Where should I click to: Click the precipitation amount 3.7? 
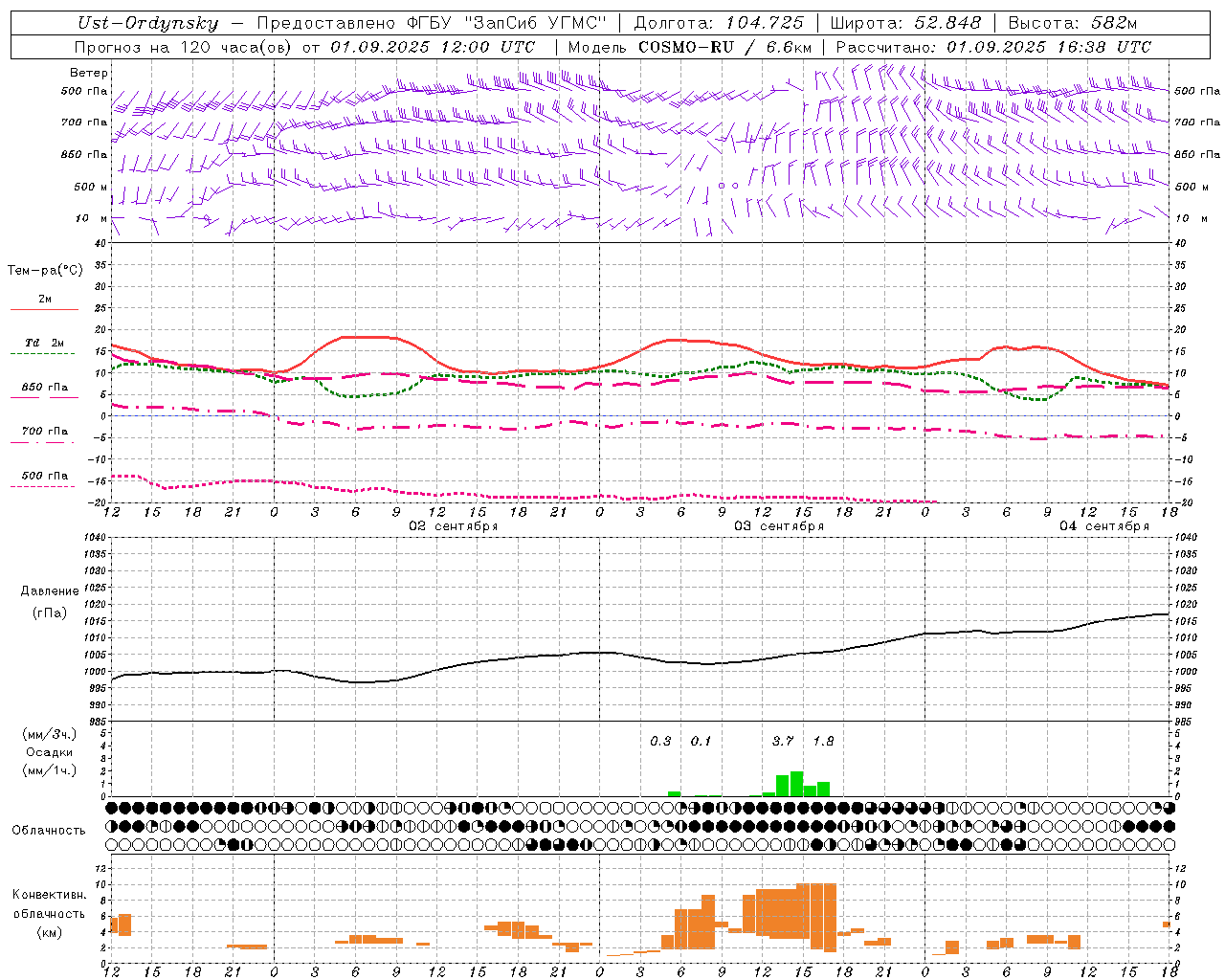pyautogui.click(x=783, y=742)
